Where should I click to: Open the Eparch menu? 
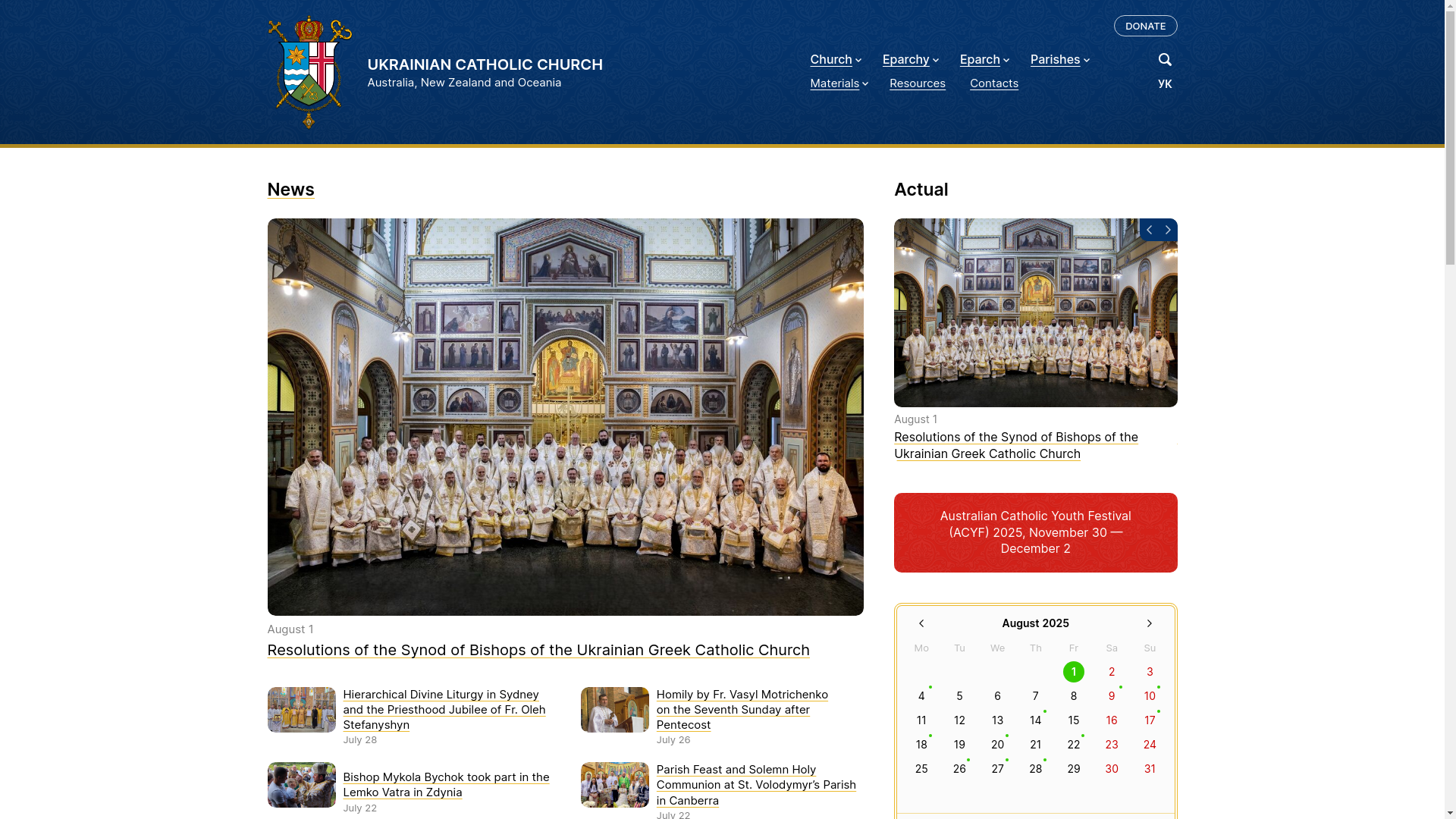pyautogui.click(x=980, y=60)
